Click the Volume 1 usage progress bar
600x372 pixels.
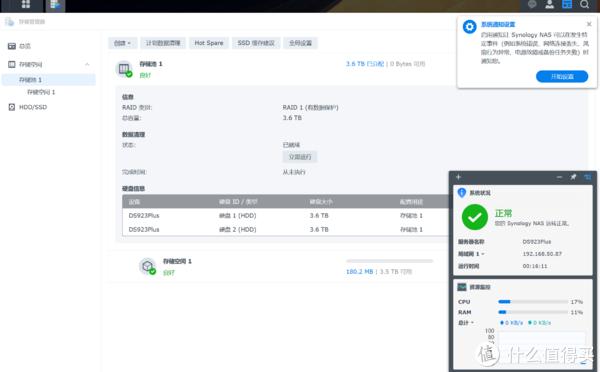pos(389,261)
